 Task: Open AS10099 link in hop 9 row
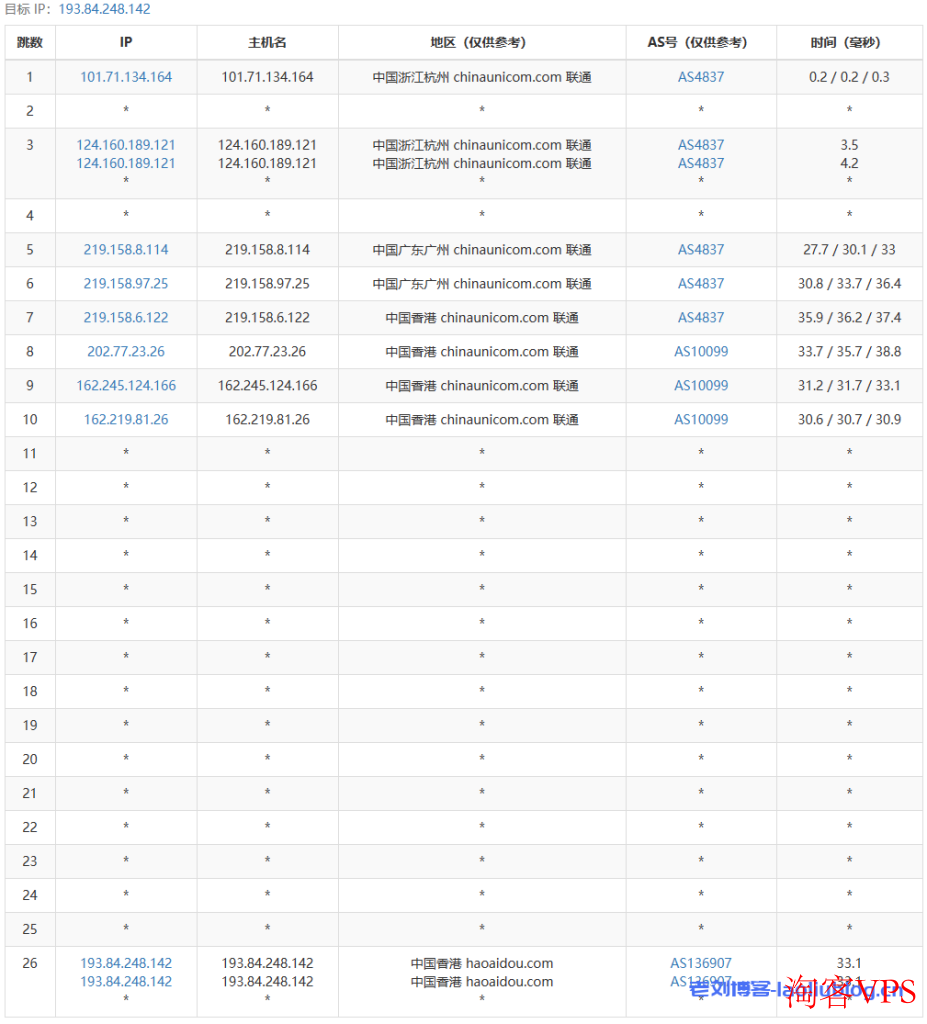(701, 385)
